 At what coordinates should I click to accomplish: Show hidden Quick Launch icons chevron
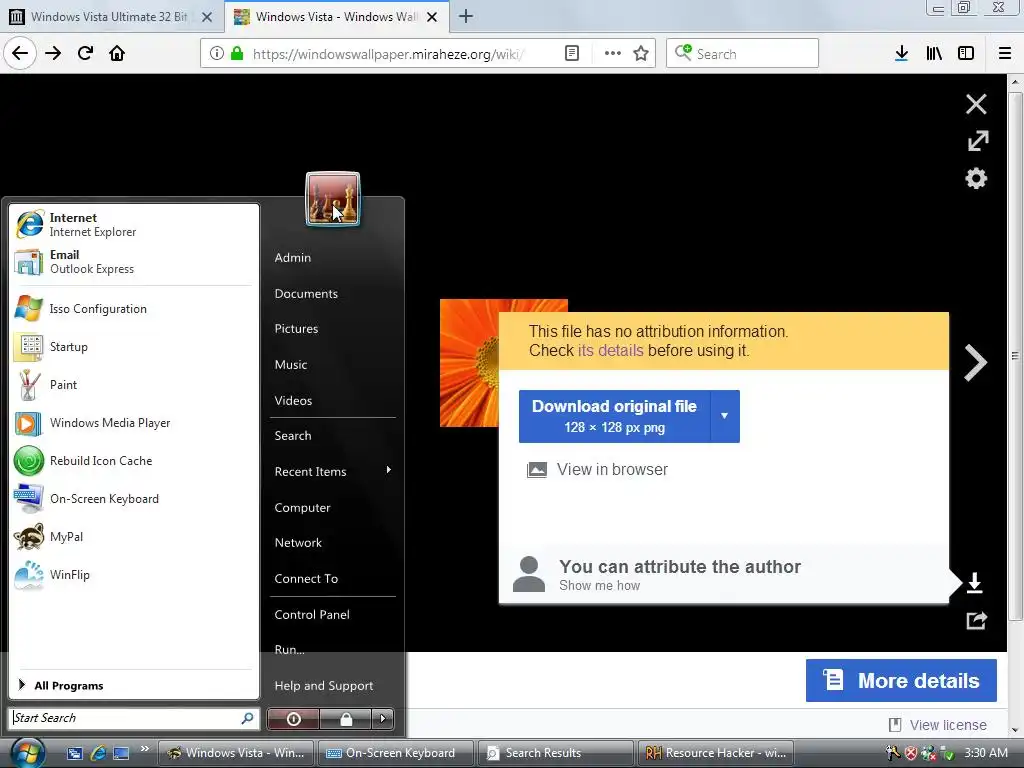[144, 748]
